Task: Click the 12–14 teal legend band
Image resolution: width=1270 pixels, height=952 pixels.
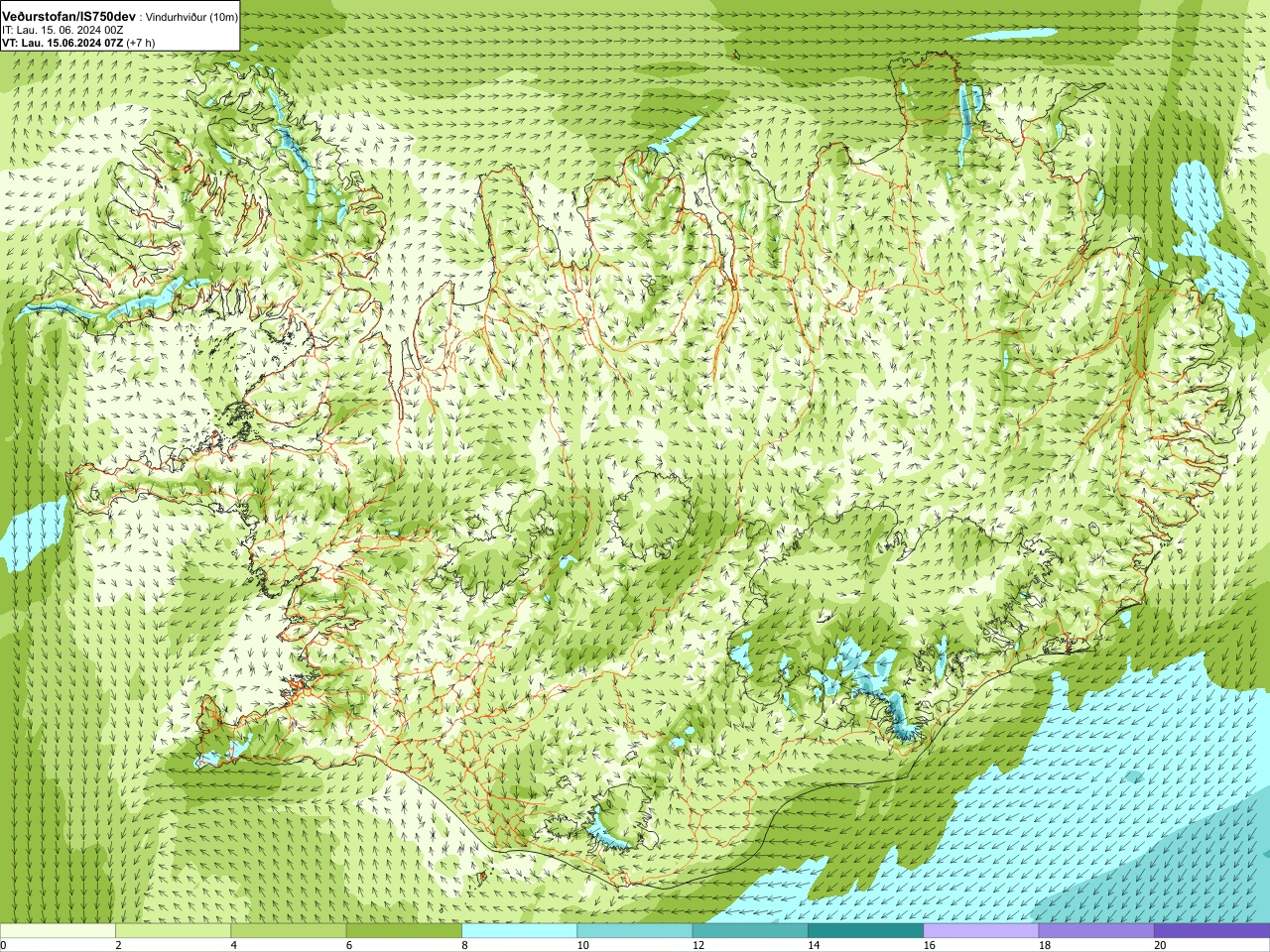Action: 750,931
